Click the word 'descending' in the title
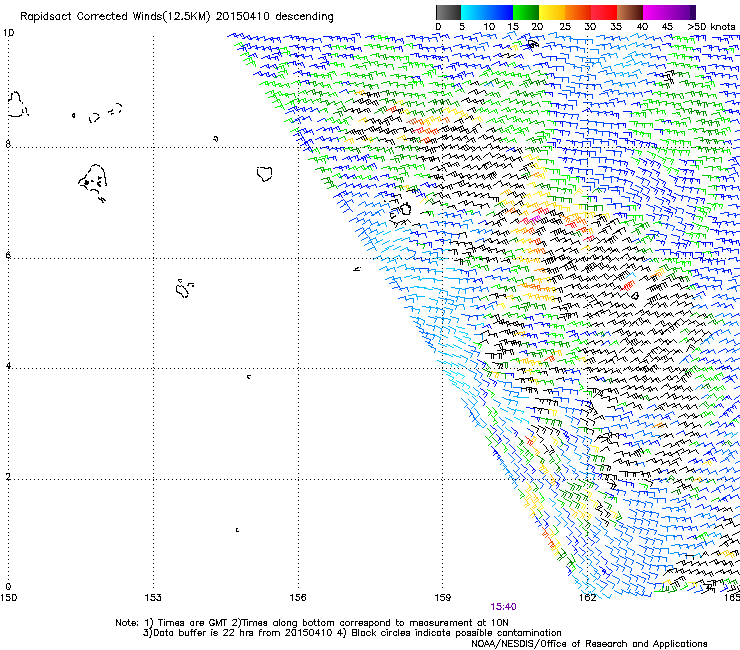The height and width of the screenshot is (650, 740). [304, 16]
